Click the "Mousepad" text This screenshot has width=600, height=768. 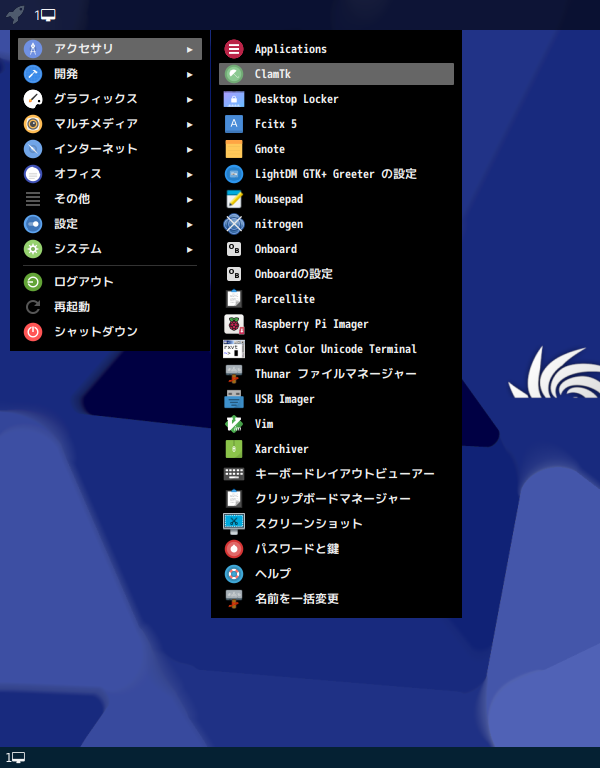(279, 199)
